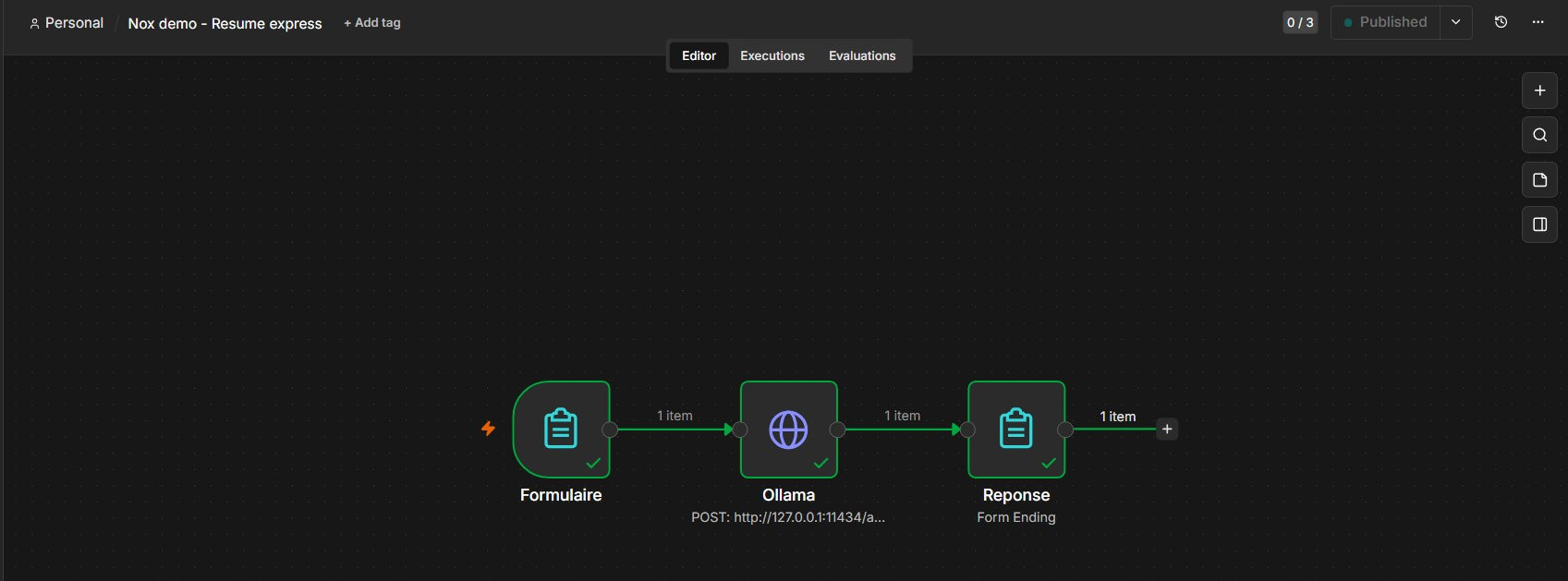Image resolution: width=1568 pixels, height=581 pixels.
Task: Expand the Published dropdown chevron
Action: pyautogui.click(x=1455, y=22)
